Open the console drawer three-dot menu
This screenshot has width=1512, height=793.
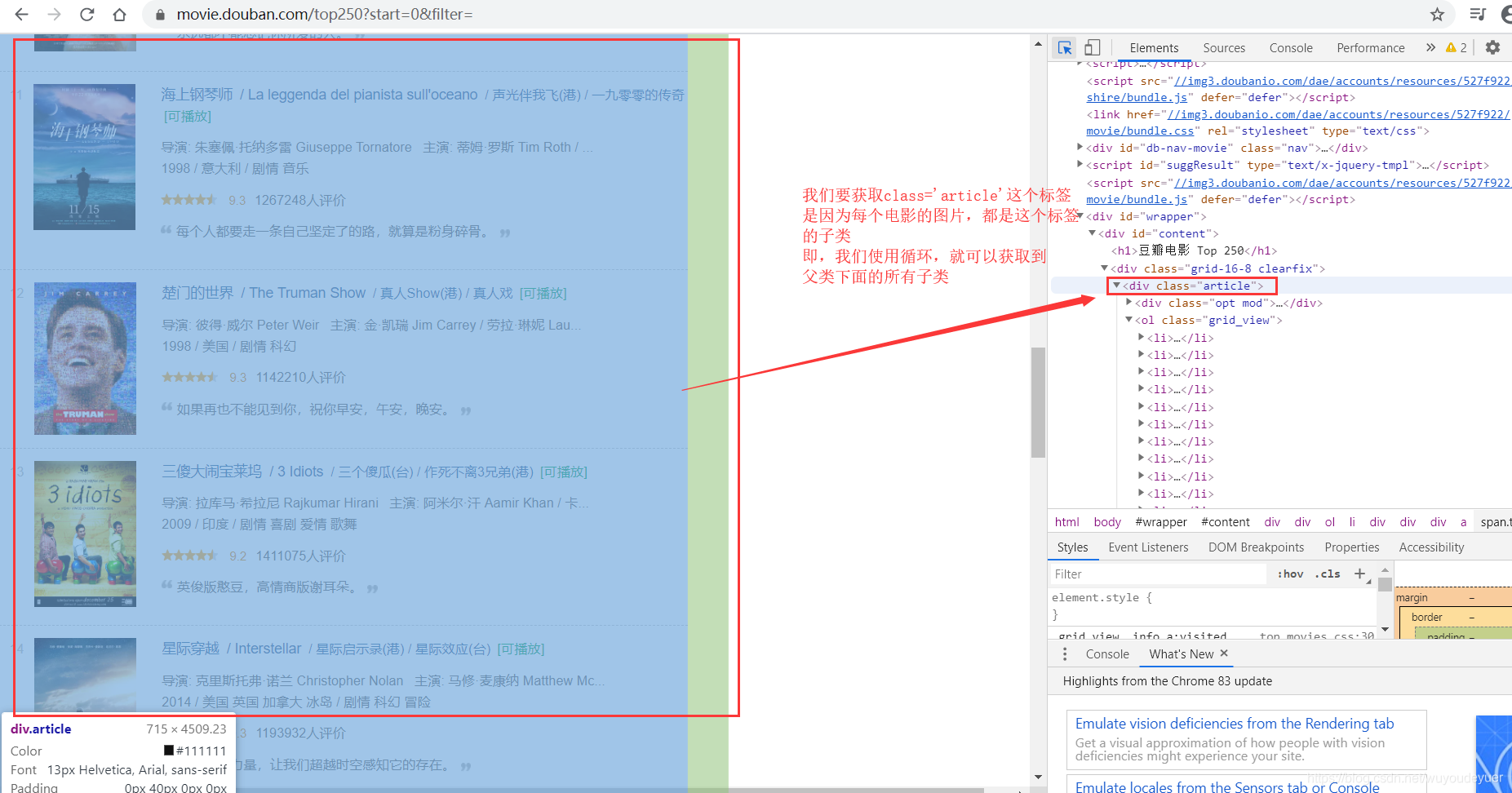[x=1065, y=654]
